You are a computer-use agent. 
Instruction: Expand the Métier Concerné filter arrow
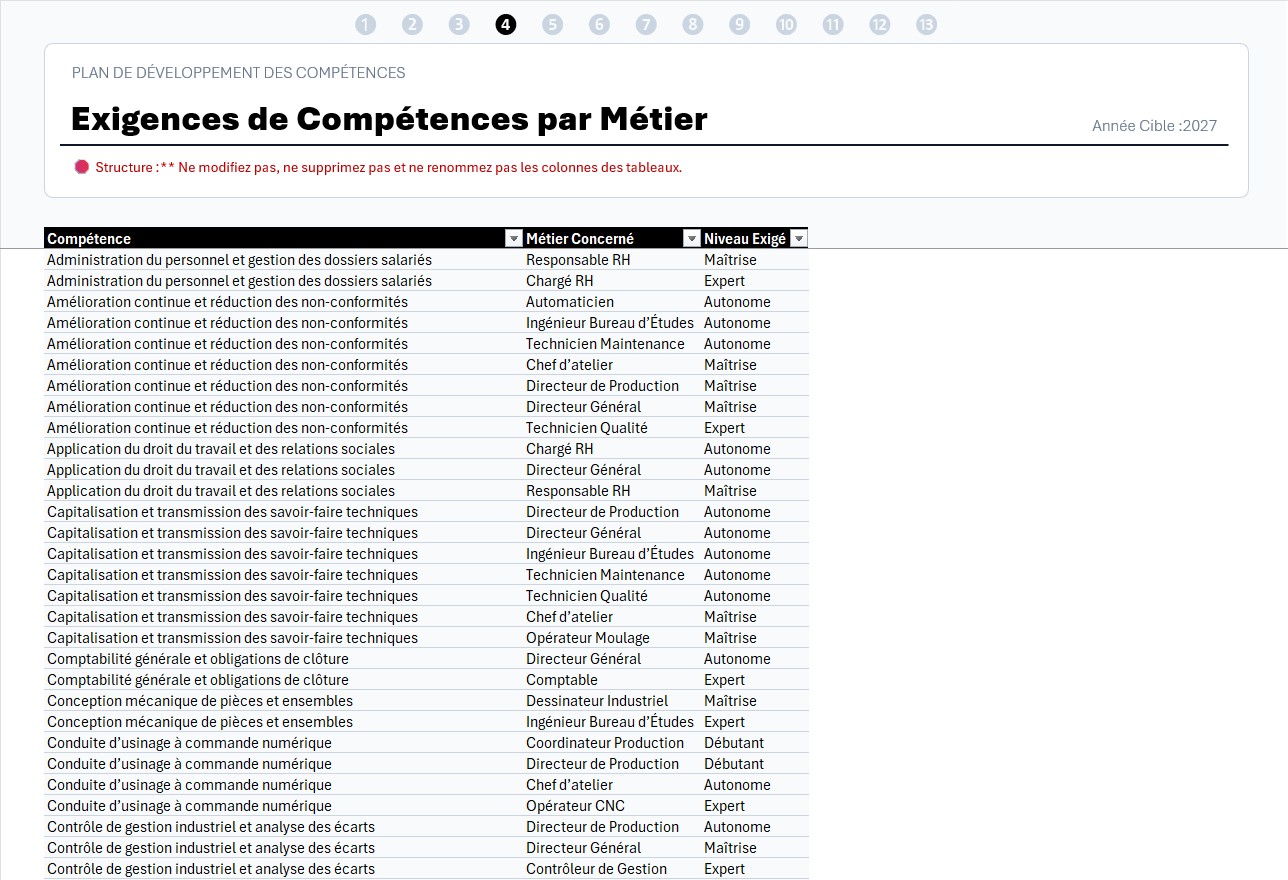691,238
